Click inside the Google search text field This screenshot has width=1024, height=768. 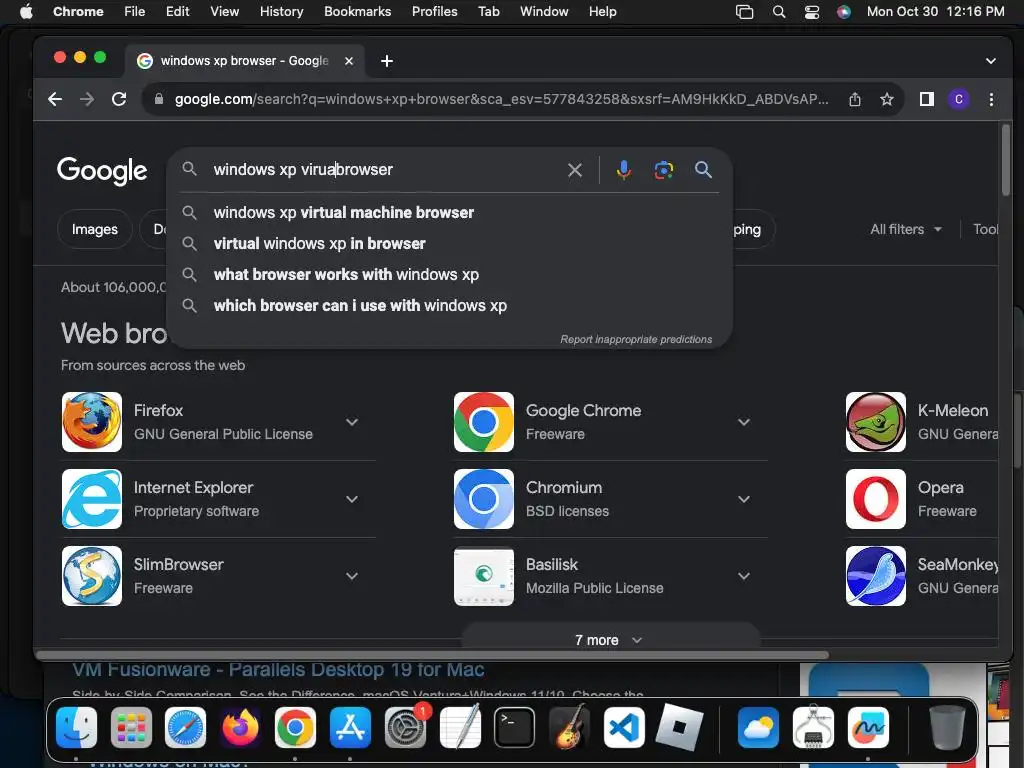click(x=385, y=170)
